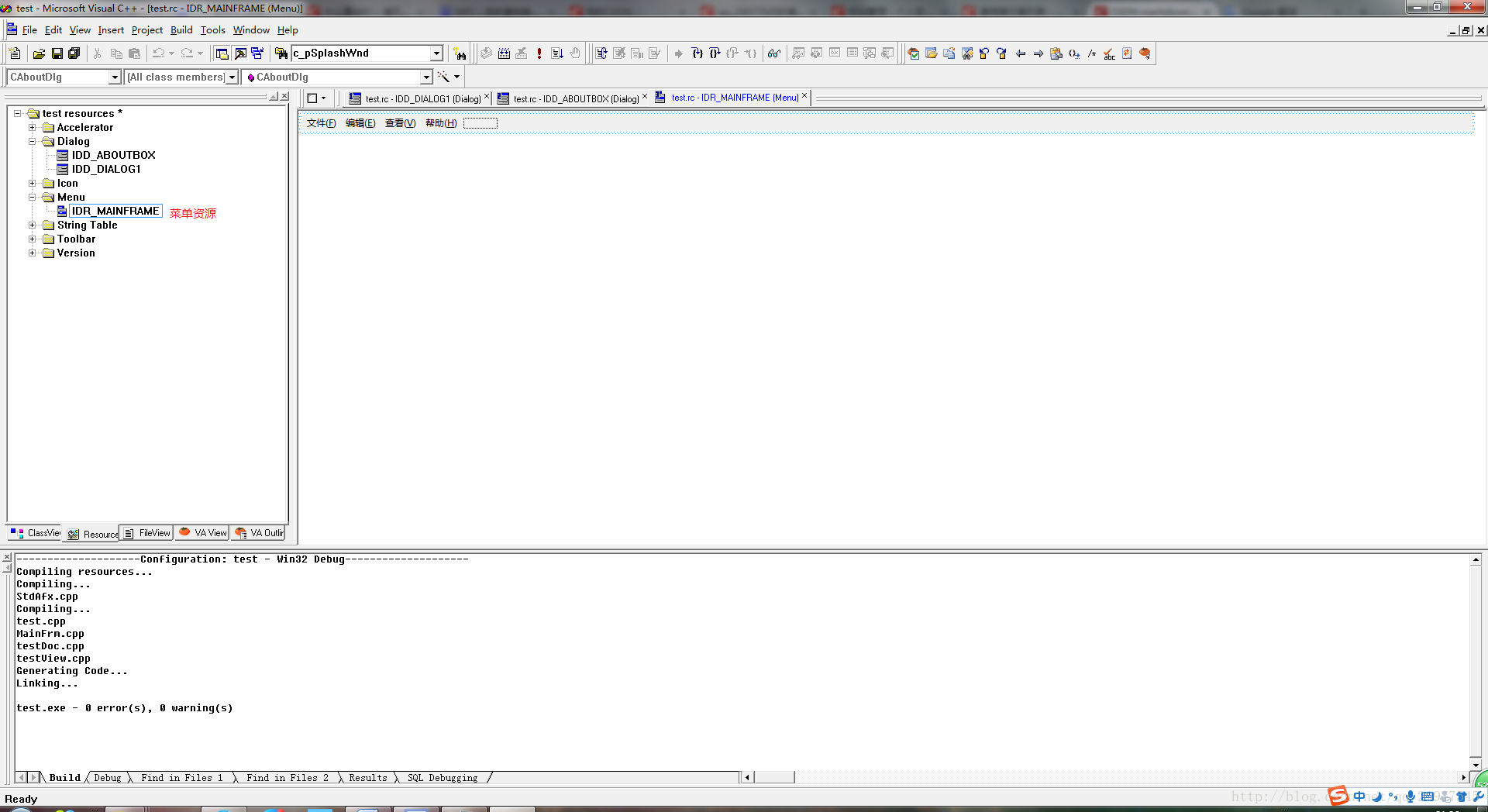This screenshot has height=812, width=1488.
Task: Open the Build menu
Action: point(181,30)
